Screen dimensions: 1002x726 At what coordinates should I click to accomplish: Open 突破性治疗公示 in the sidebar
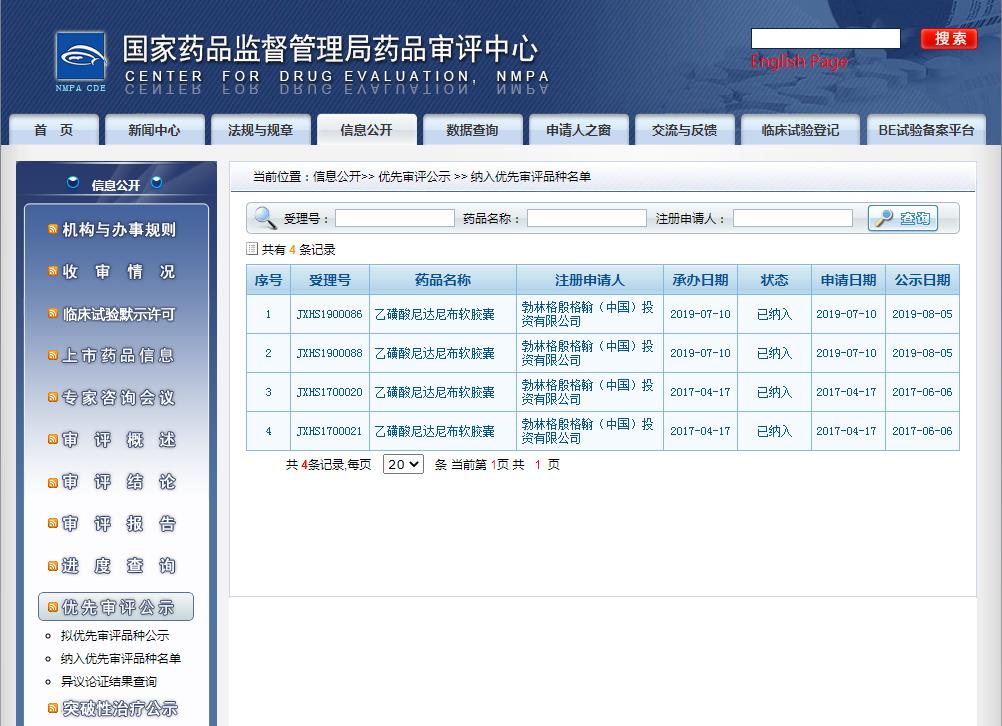pos(120,708)
